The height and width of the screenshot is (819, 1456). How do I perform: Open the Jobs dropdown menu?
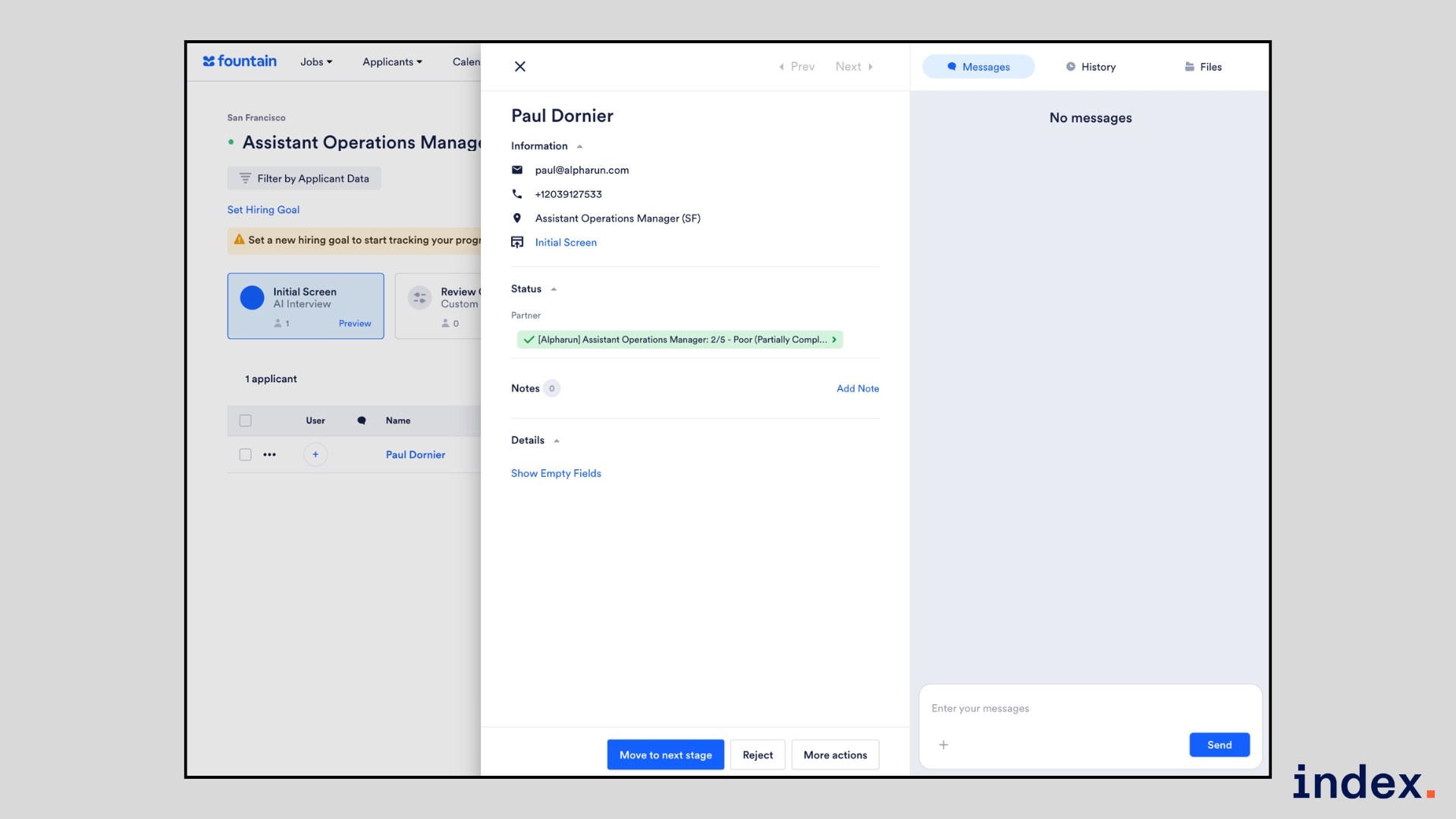click(x=316, y=62)
